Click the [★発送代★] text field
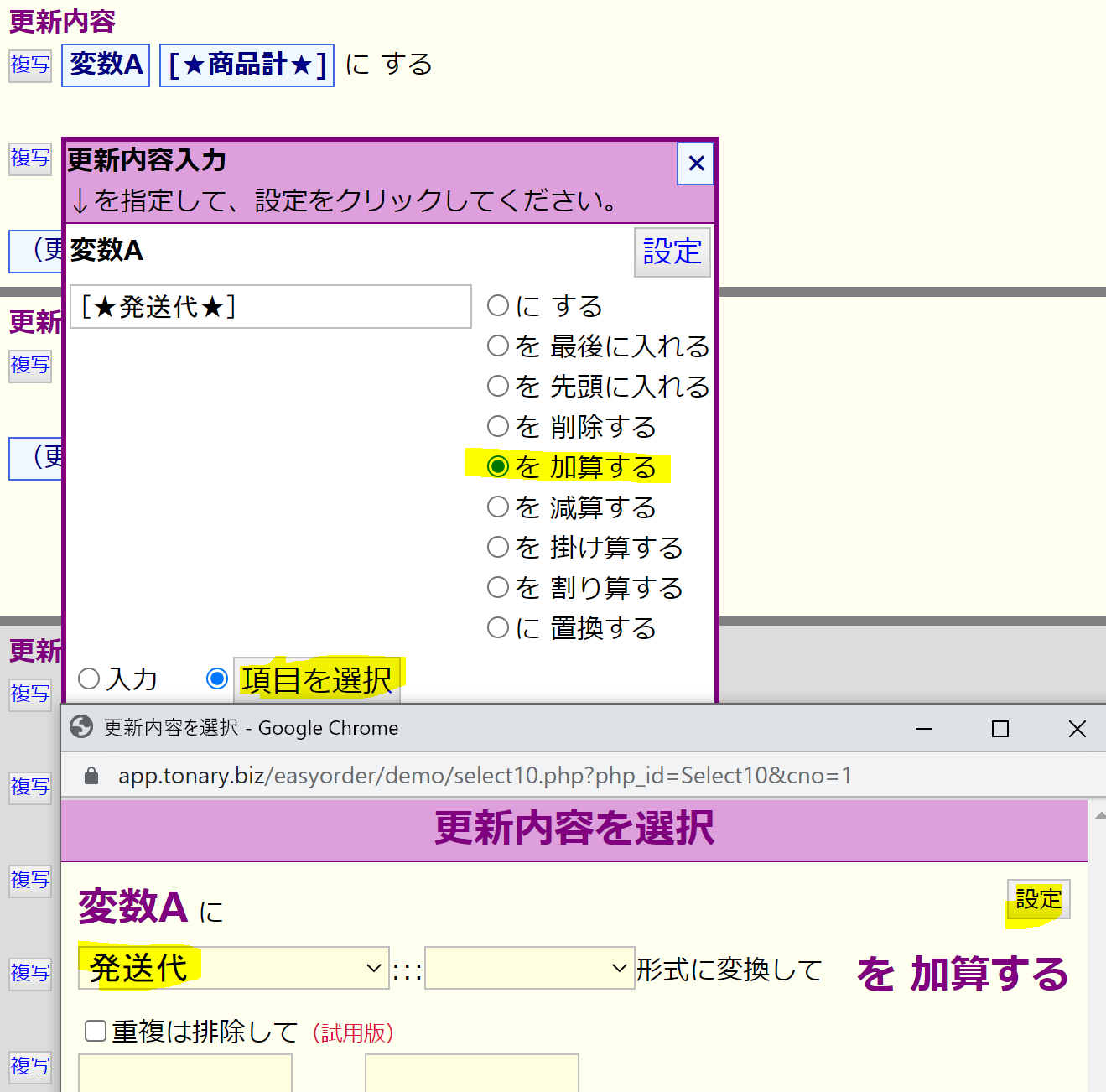This screenshot has width=1106, height=1092. pos(270,307)
